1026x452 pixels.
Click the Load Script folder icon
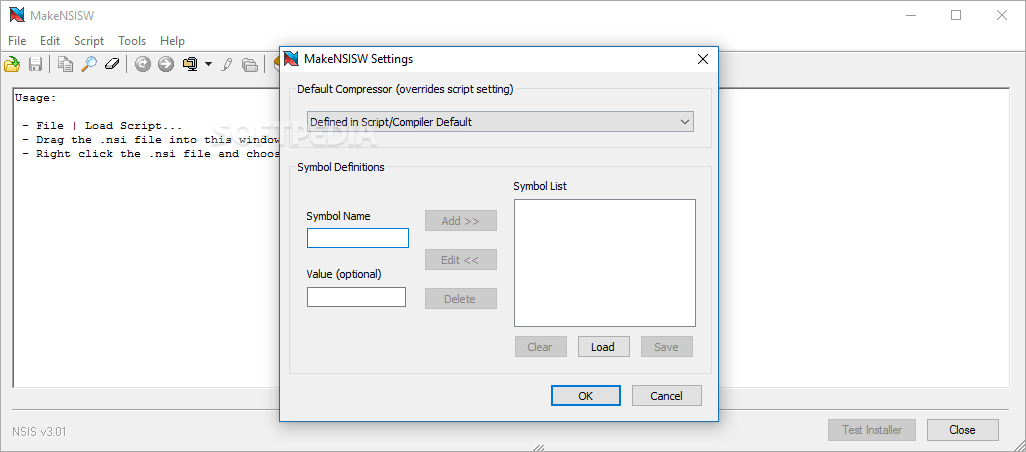point(12,64)
